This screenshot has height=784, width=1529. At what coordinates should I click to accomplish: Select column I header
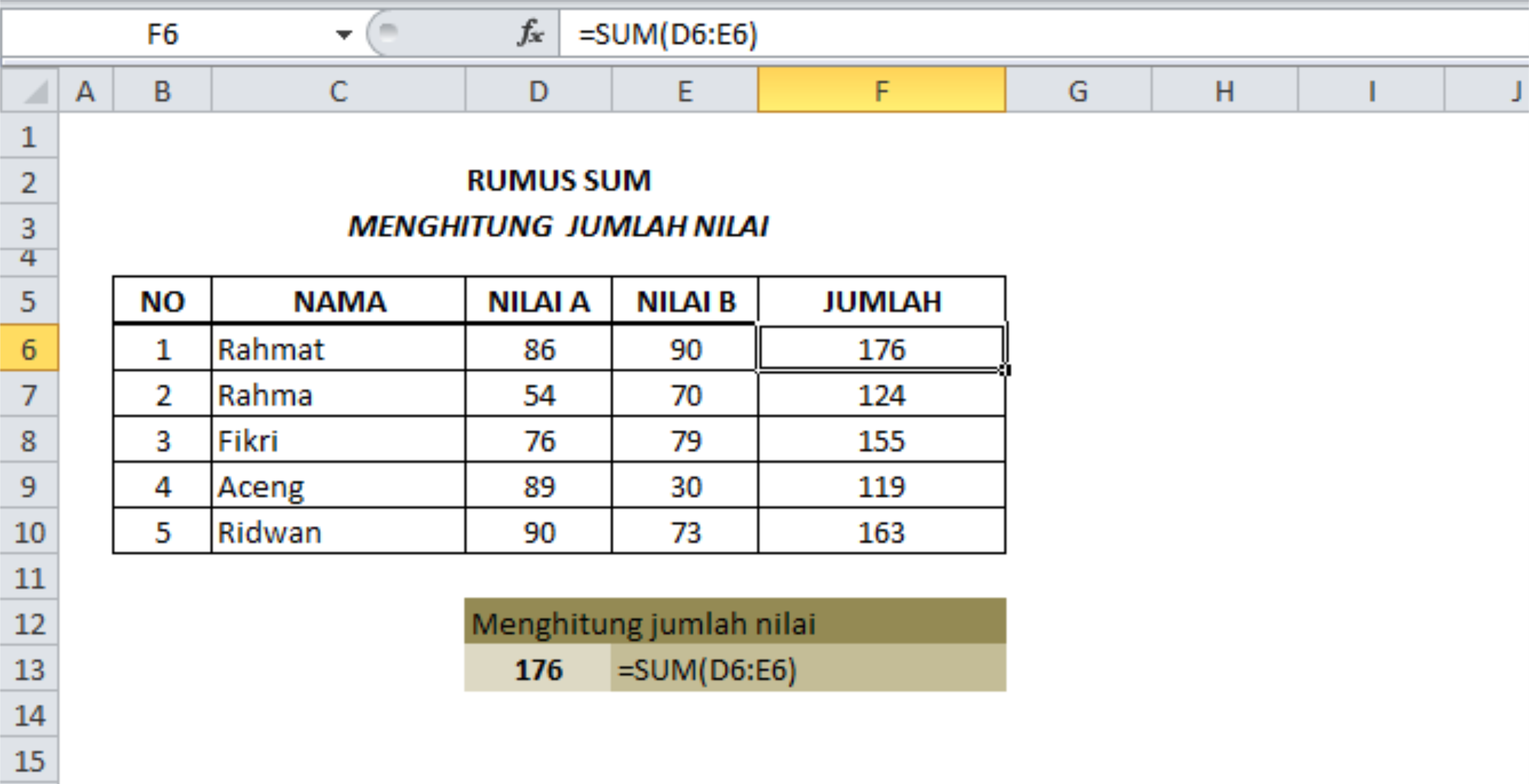coord(1371,91)
